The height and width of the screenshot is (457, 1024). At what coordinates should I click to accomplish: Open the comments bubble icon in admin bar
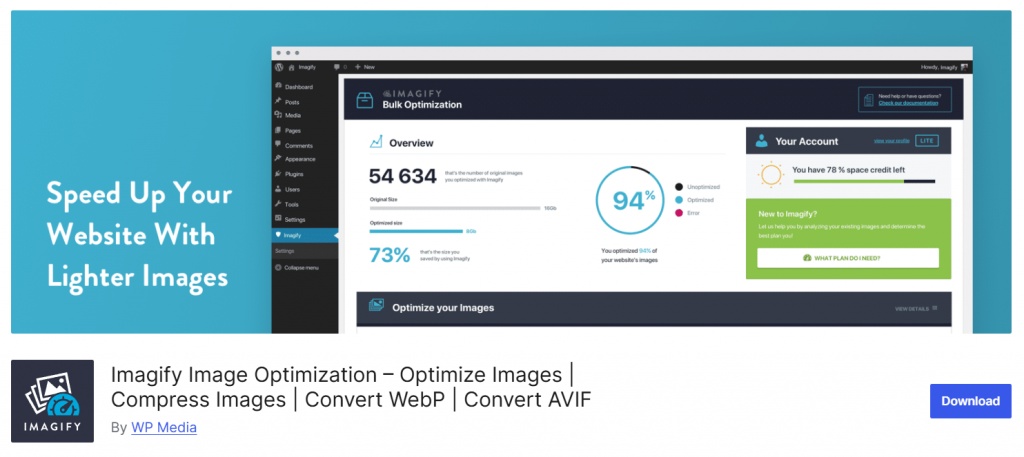pyautogui.click(x=337, y=67)
